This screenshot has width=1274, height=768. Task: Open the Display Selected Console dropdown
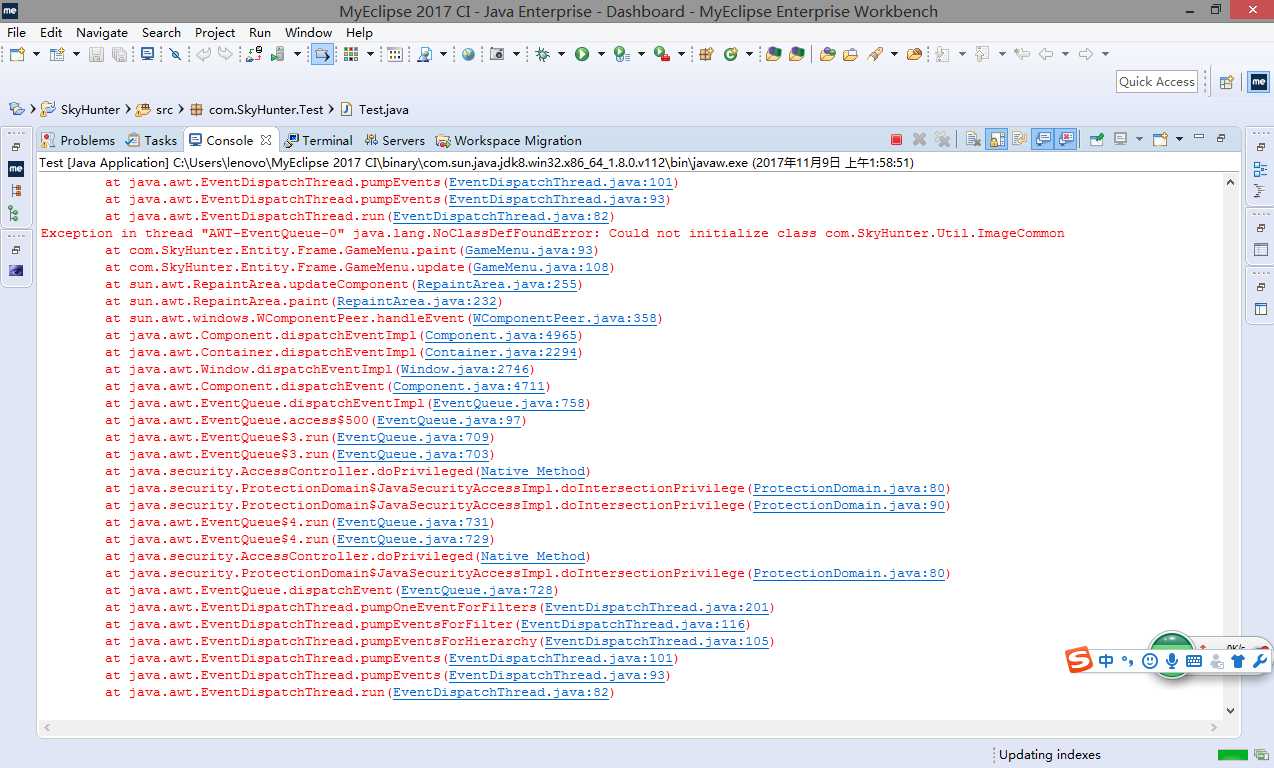[1138, 140]
